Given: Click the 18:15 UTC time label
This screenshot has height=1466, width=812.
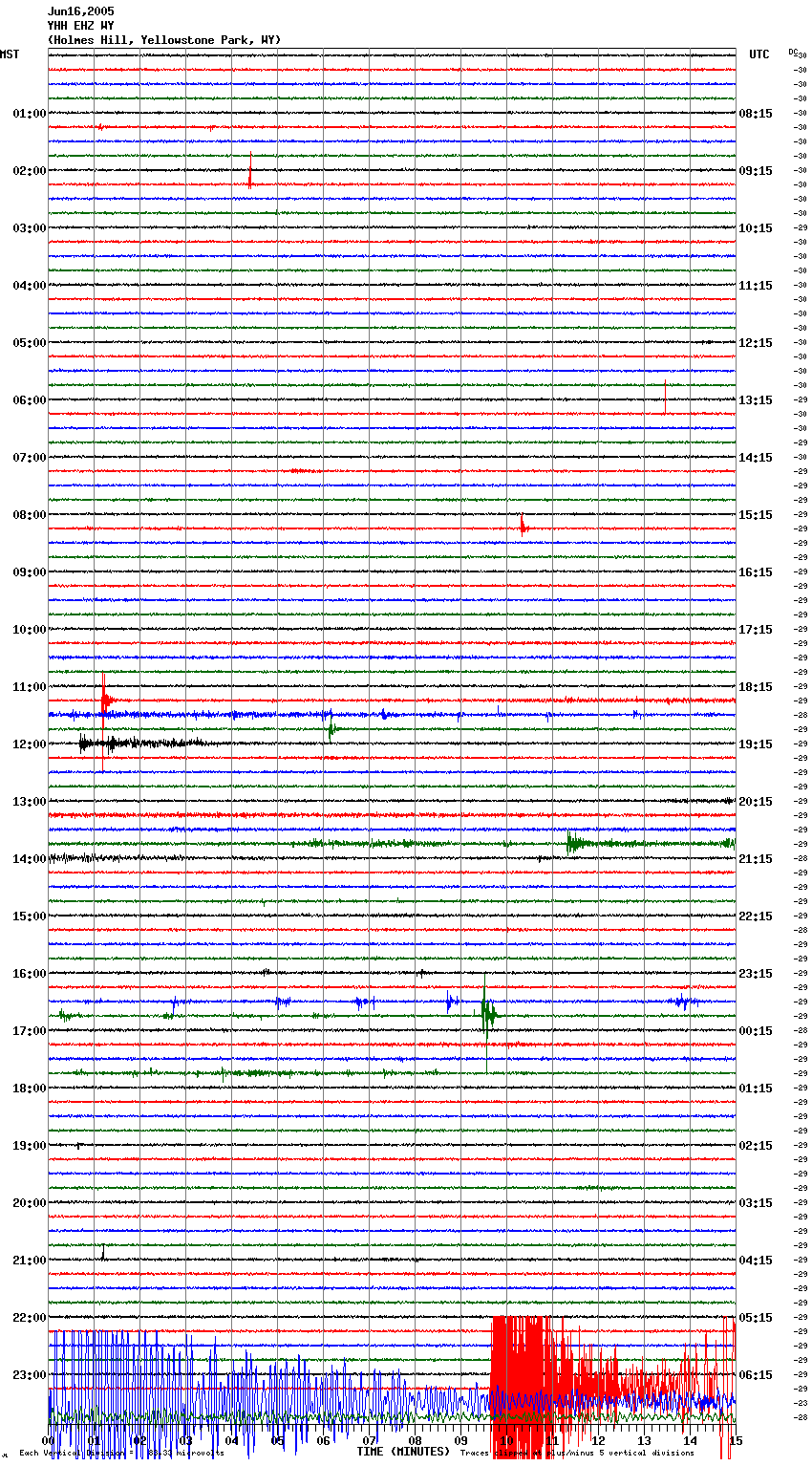Looking at the screenshot, I should coord(756,687).
